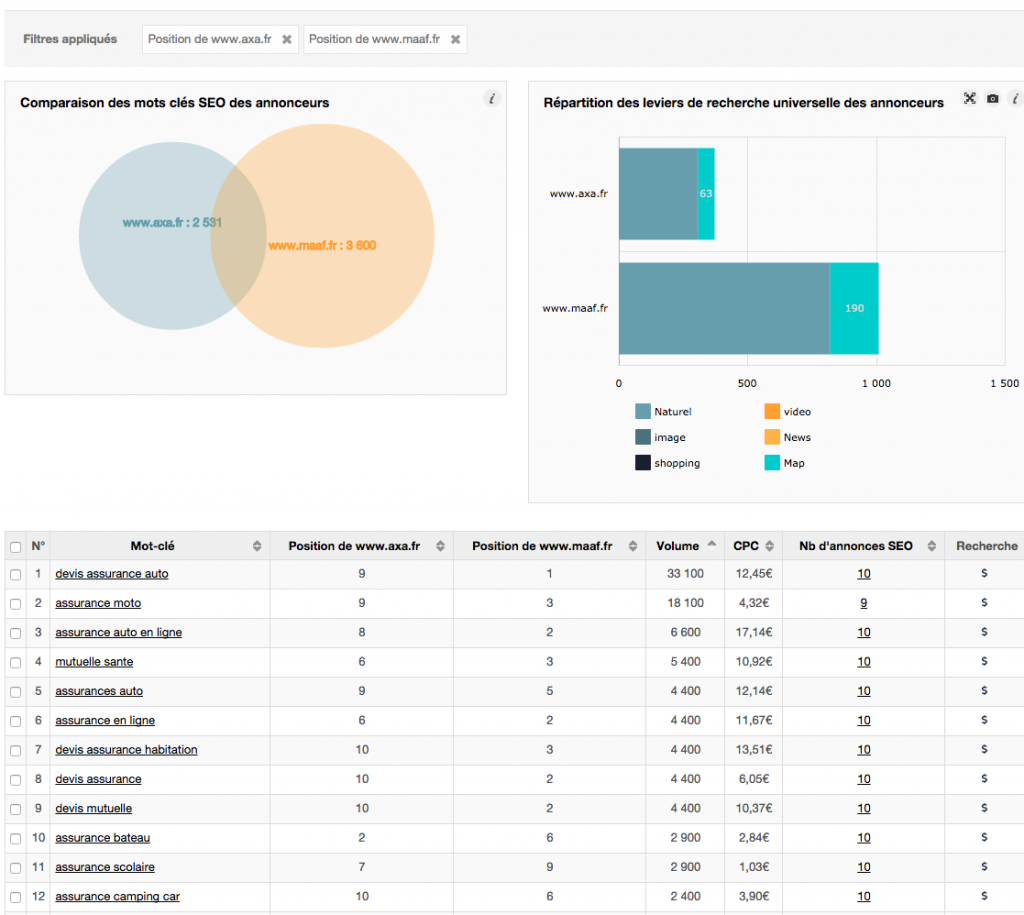This screenshot has height=915, width=1024.
Task: Click the 33 100 volume cell
Action: [x=685, y=573]
